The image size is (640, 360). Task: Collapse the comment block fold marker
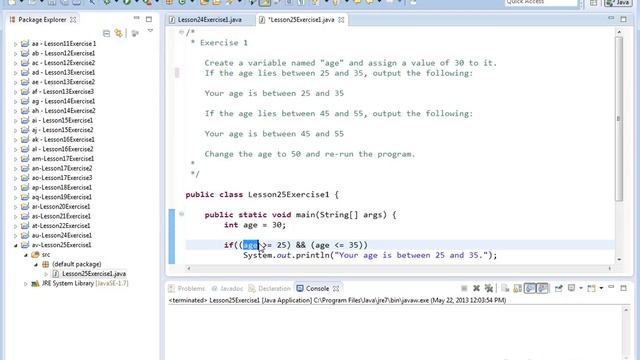(181, 32)
